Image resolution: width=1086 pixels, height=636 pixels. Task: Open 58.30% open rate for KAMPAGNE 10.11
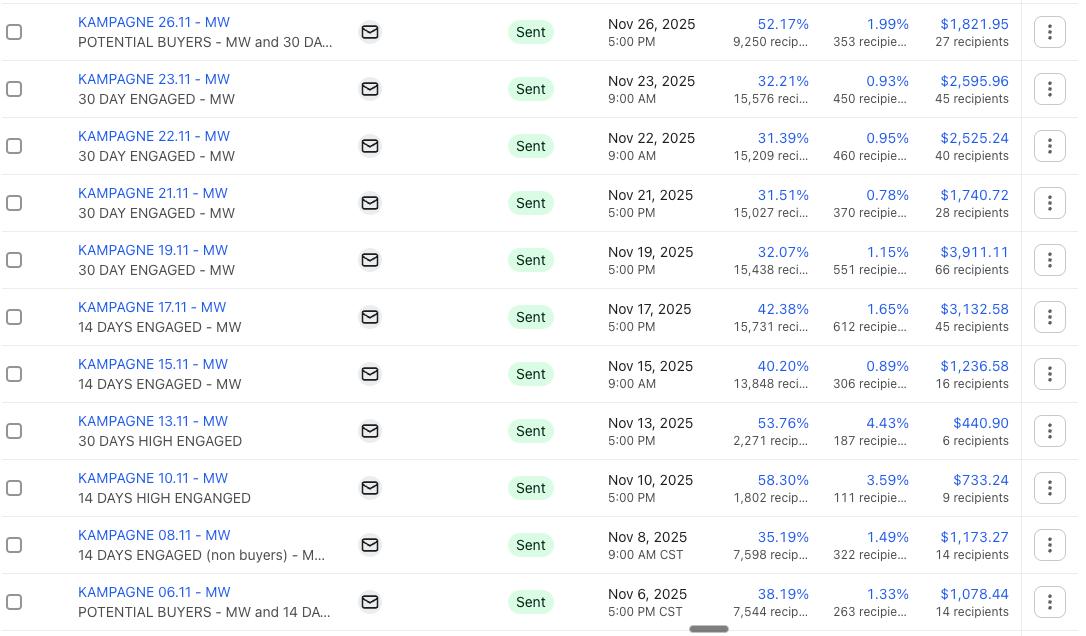point(783,480)
